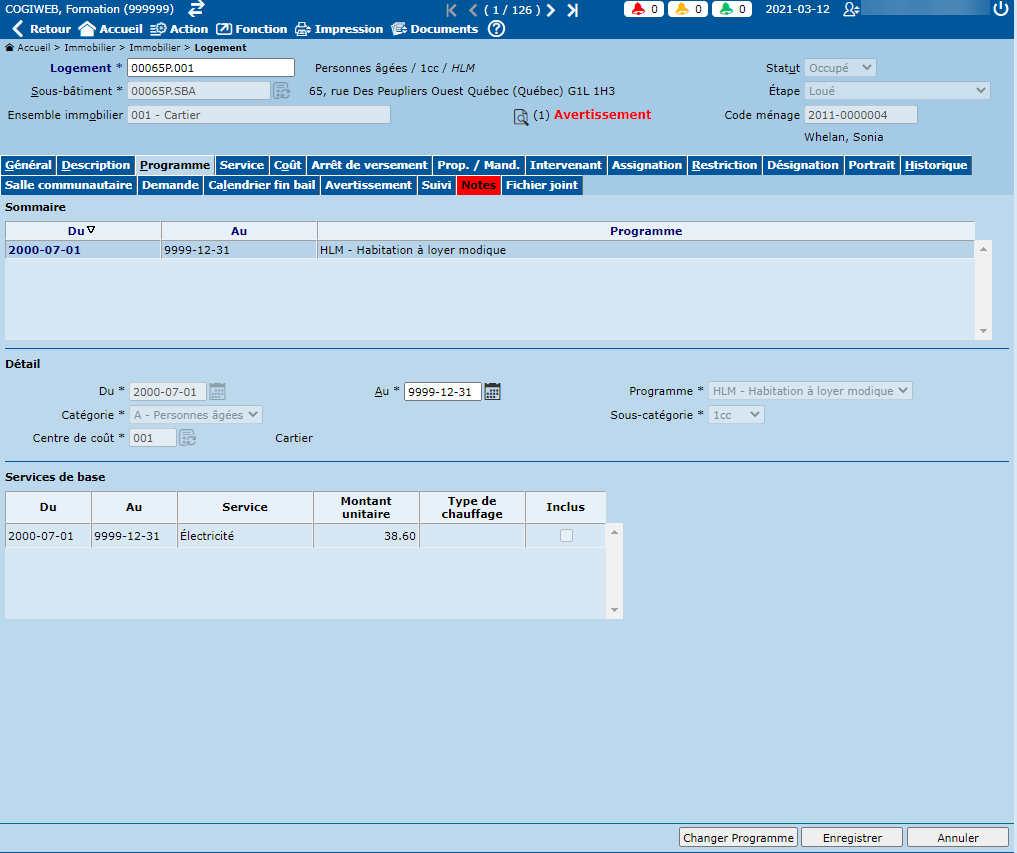Image resolution: width=1017 pixels, height=853 pixels.
Task: Go to the next record arrow
Action: click(x=551, y=10)
